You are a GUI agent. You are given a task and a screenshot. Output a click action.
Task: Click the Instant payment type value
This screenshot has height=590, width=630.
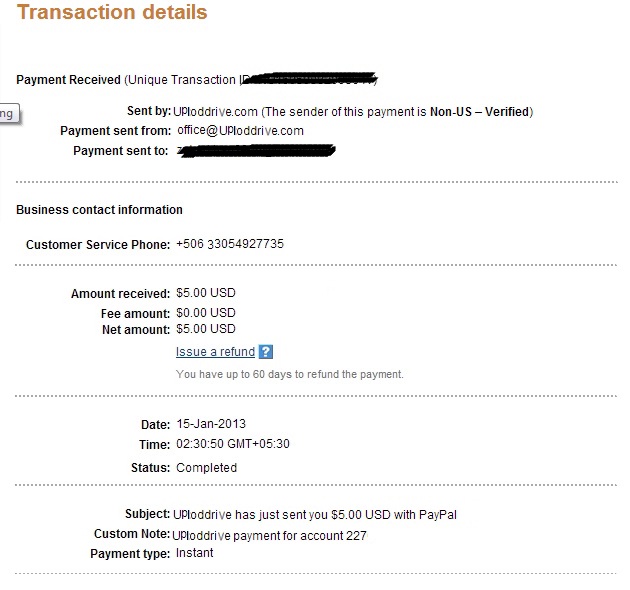click(x=194, y=553)
